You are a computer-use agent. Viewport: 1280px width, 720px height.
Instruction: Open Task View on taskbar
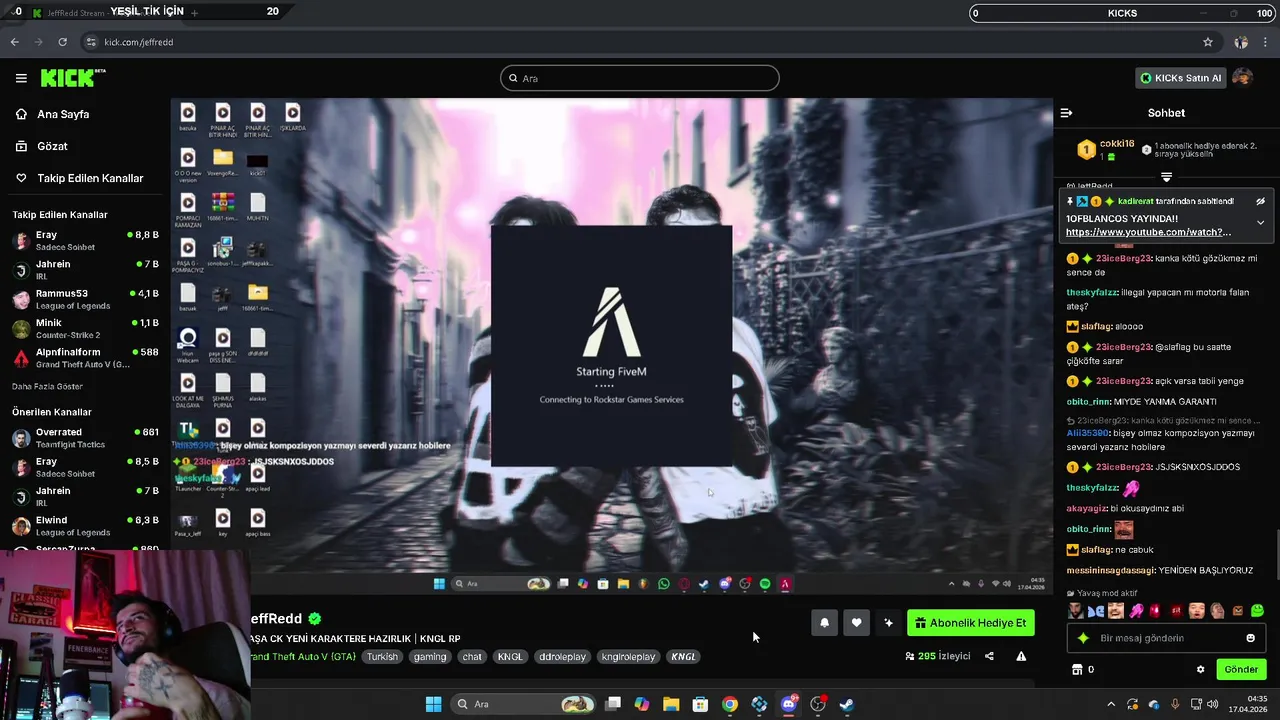(x=613, y=704)
